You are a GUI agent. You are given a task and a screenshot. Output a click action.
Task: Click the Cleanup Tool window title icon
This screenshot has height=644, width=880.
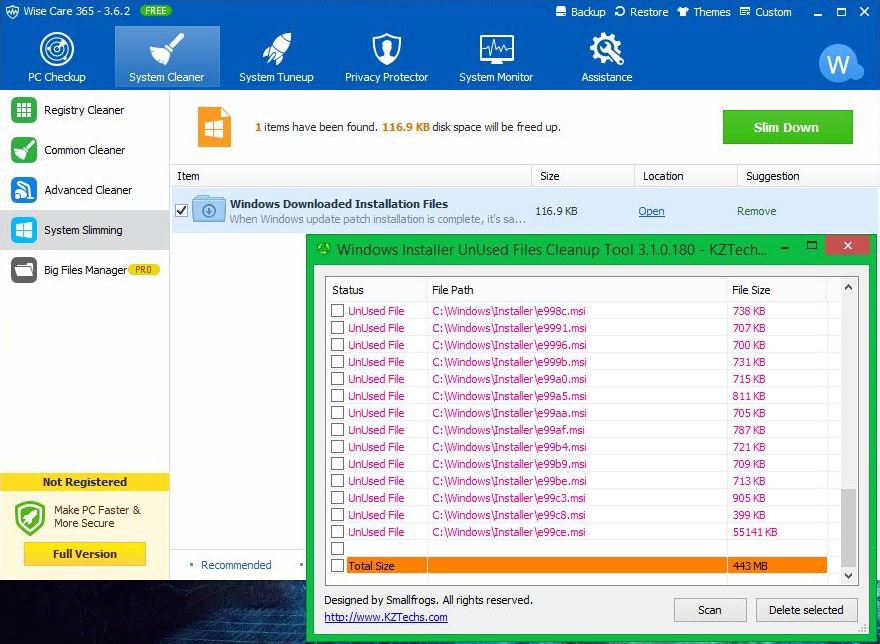click(x=324, y=249)
